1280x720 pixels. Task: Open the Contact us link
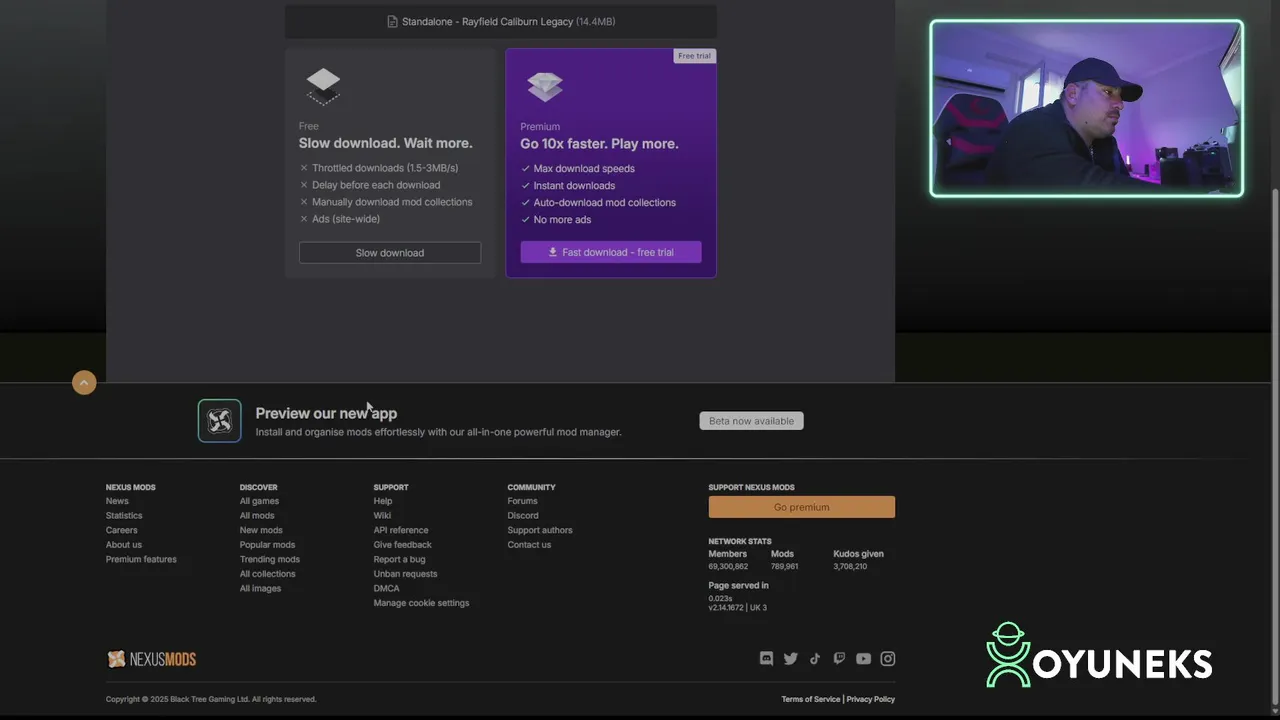(529, 545)
